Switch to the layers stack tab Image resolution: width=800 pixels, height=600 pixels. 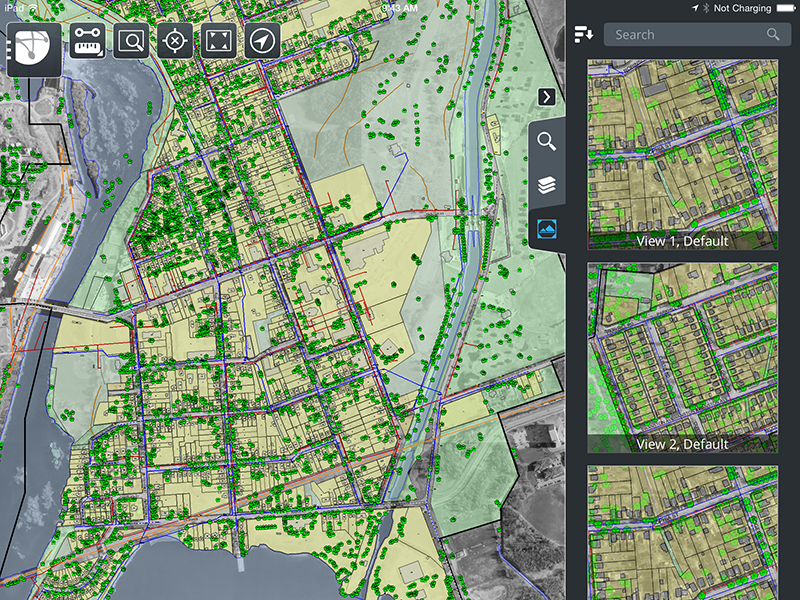(x=547, y=185)
